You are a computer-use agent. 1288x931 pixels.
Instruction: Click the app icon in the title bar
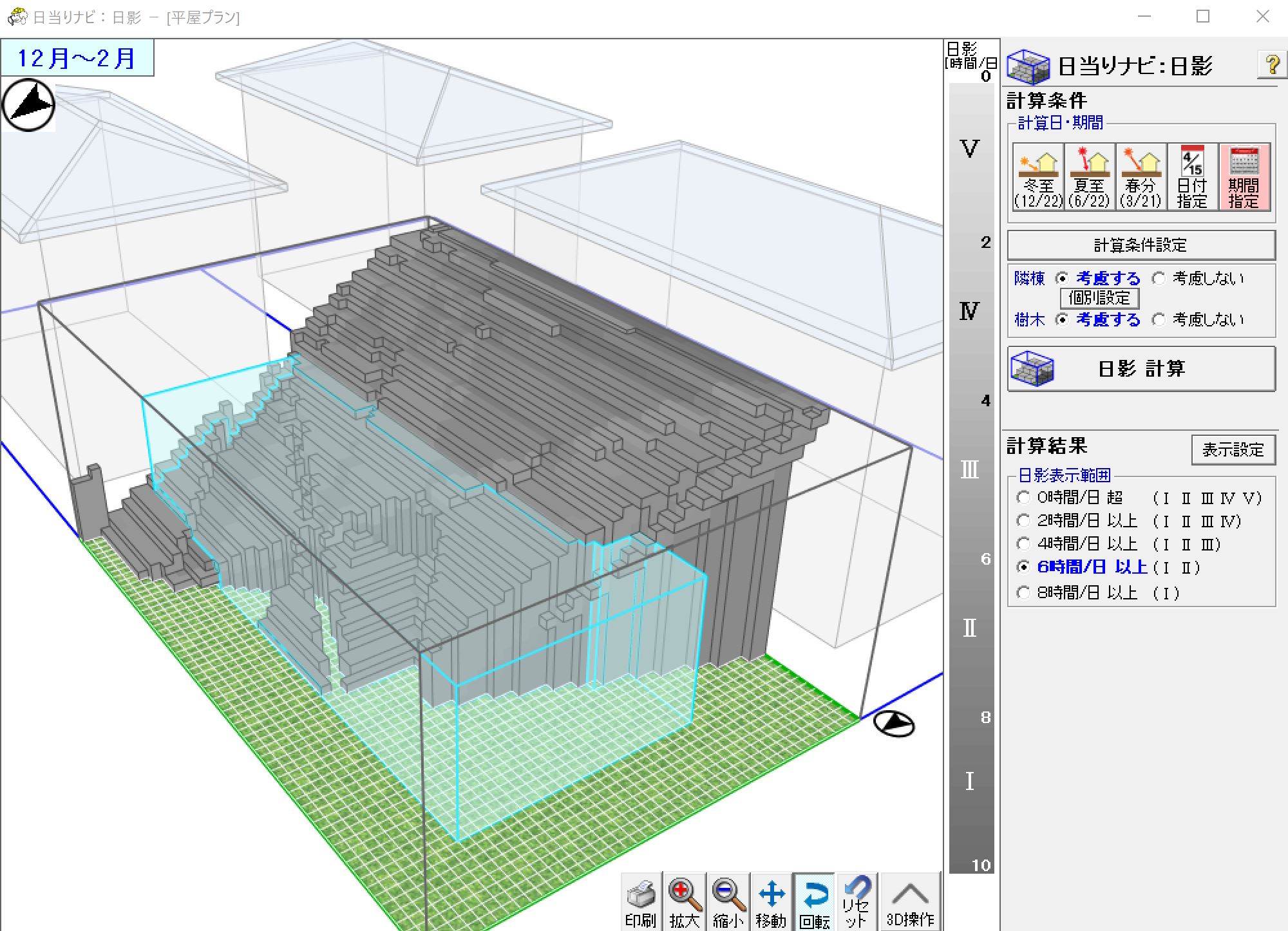pyautogui.click(x=17, y=17)
